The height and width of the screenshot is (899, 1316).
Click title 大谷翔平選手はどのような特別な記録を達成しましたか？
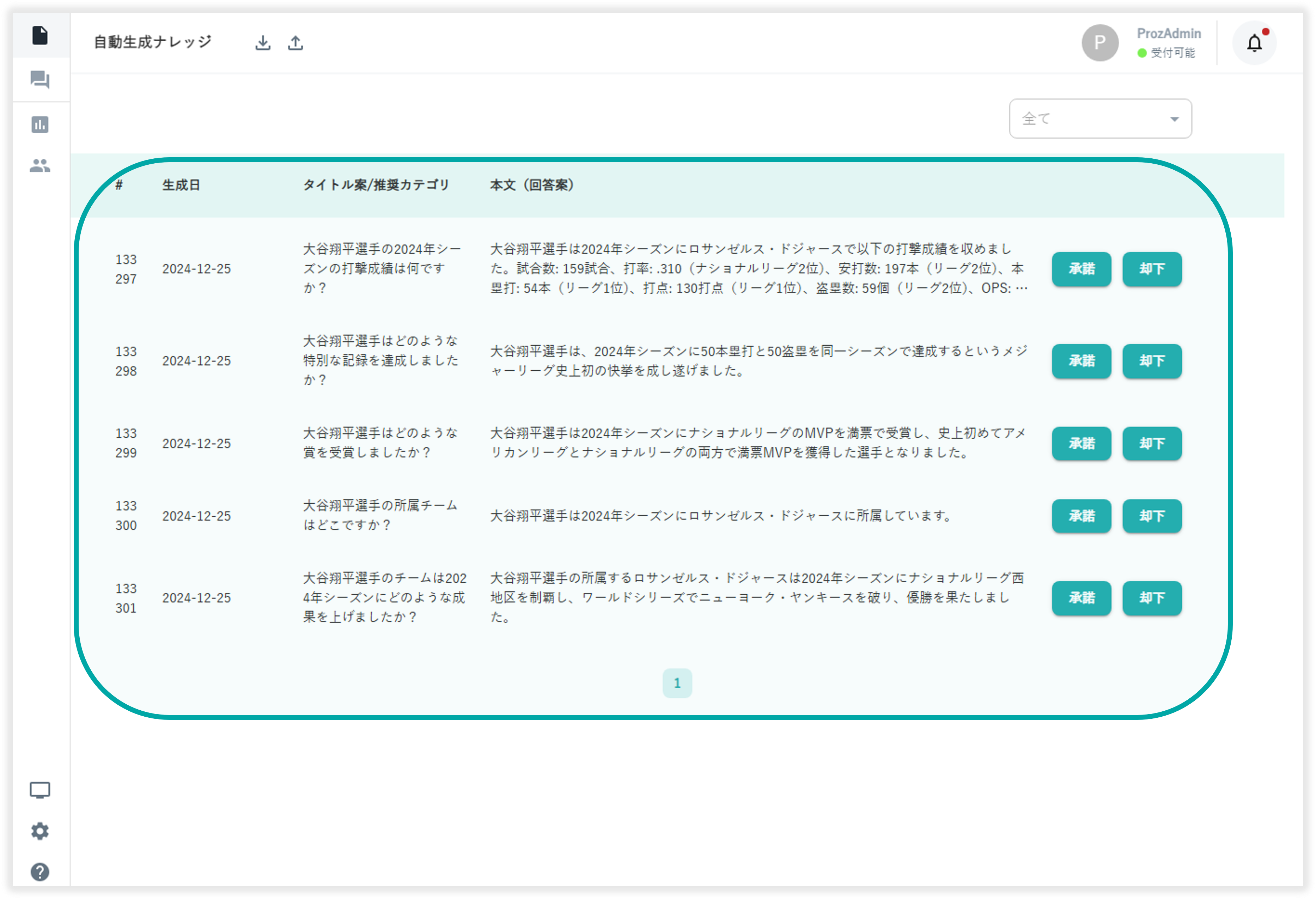(x=380, y=360)
